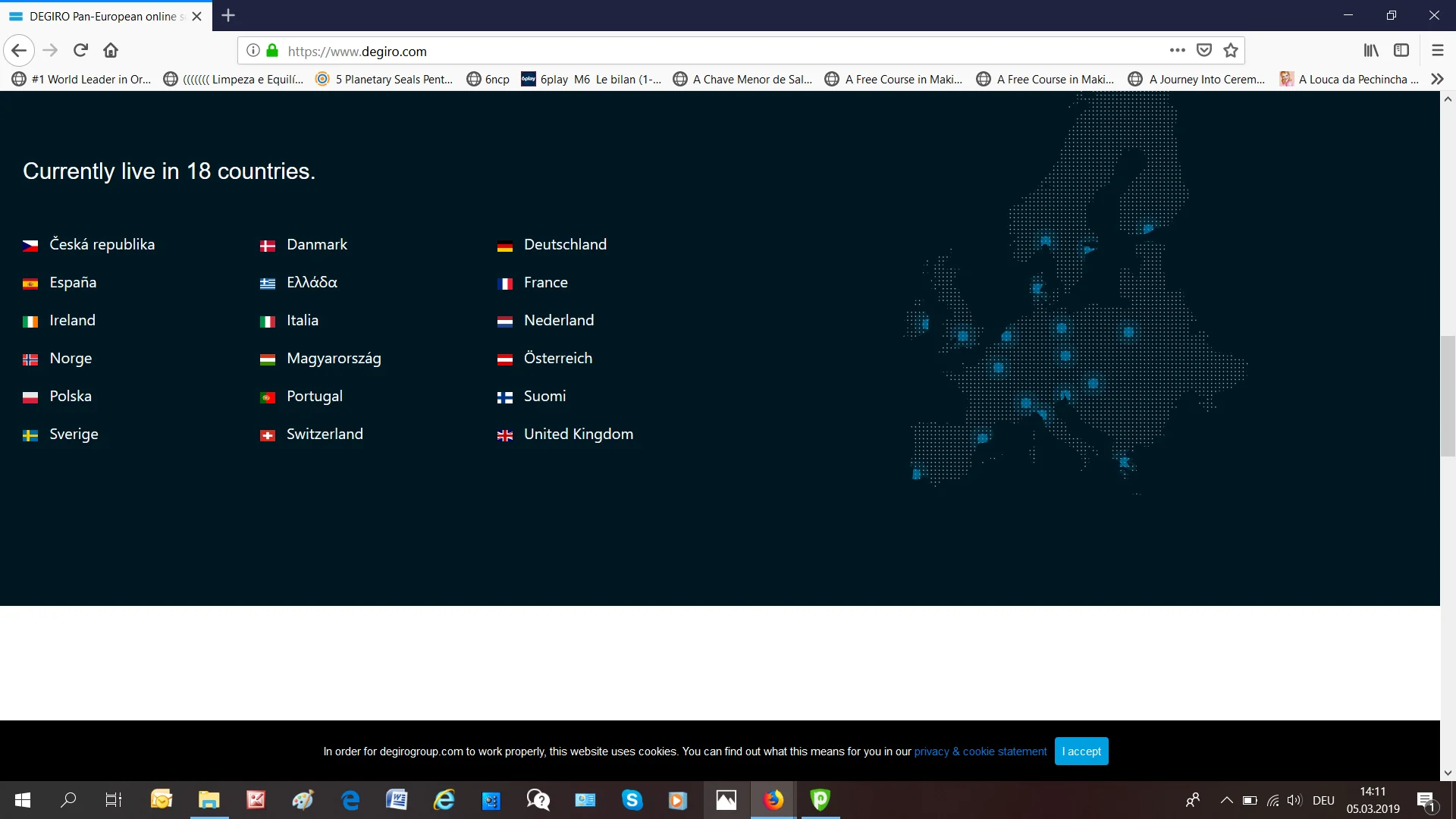The width and height of the screenshot is (1456, 819).
Task: Open the site information icon in address bar
Action: pyautogui.click(x=253, y=51)
